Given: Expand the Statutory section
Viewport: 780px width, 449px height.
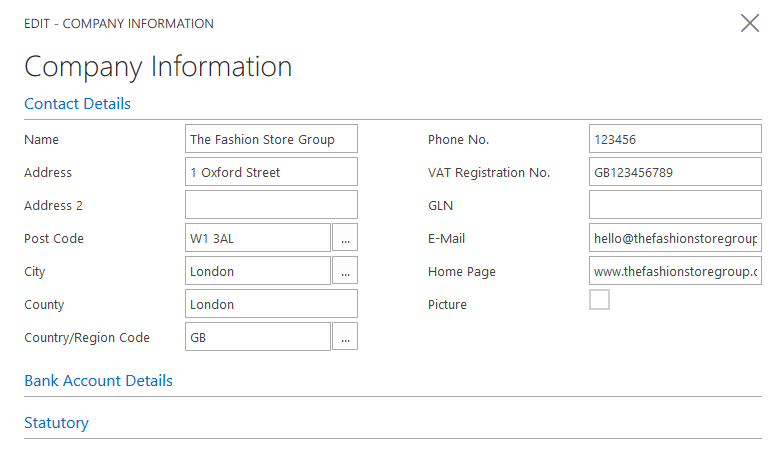Looking at the screenshot, I should [x=56, y=423].
